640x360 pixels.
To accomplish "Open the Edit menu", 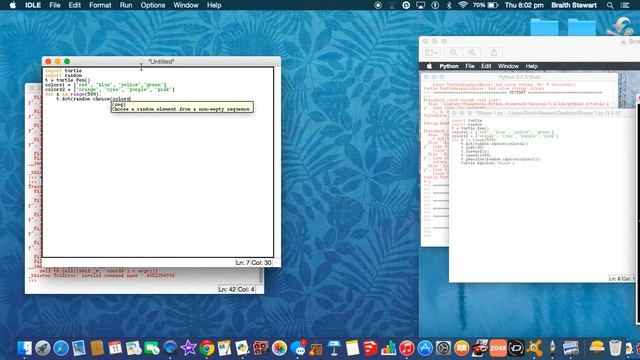I will [x=75, y=5].
